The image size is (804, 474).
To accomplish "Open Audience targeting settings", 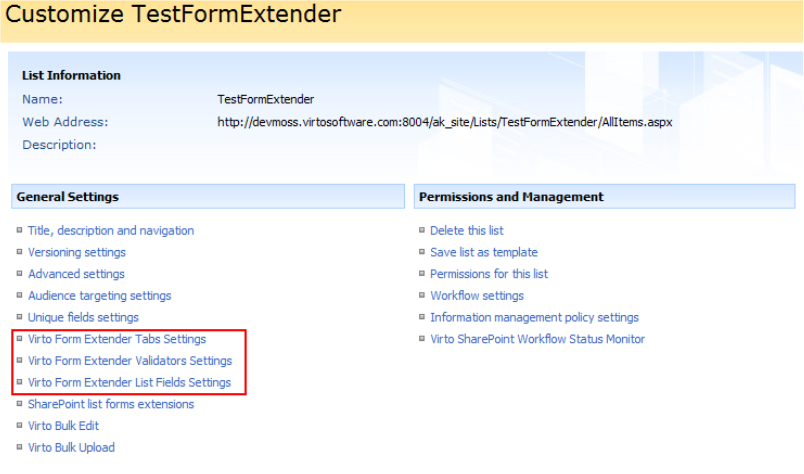I will 99,296.
